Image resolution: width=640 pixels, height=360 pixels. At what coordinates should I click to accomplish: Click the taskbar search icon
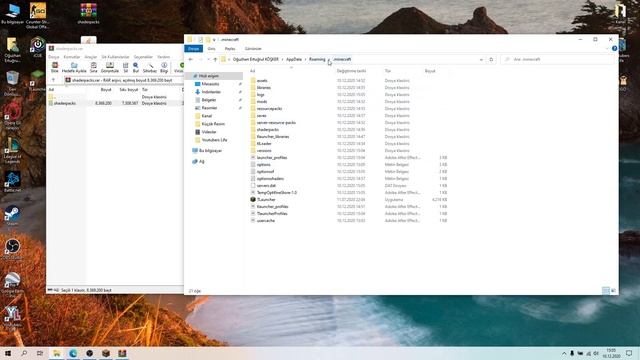coord(24,353)
